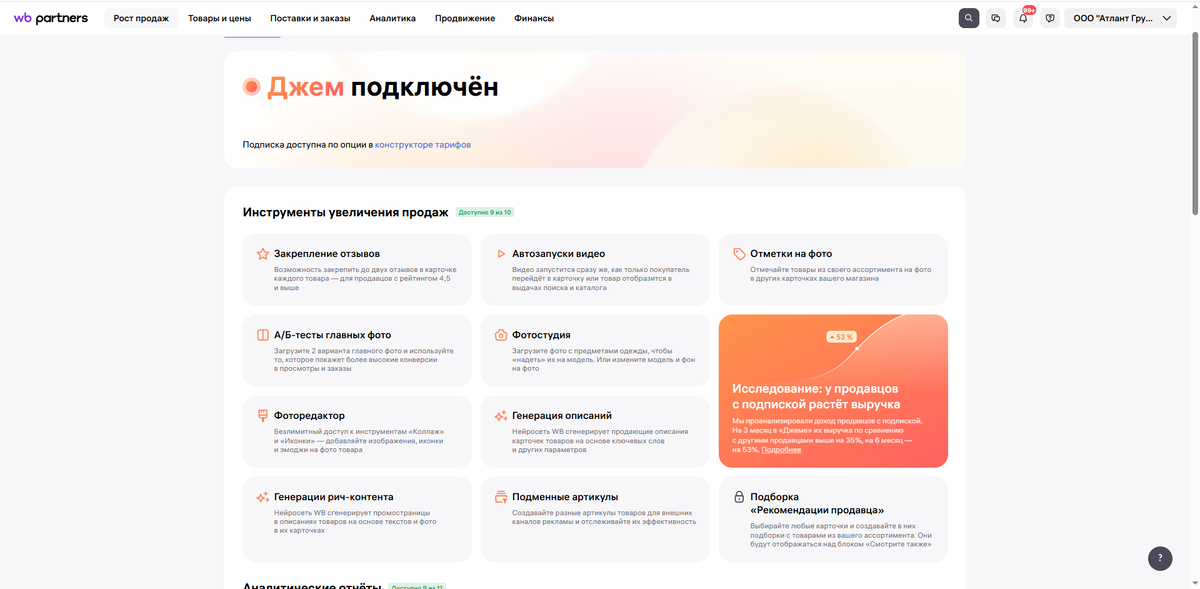The height and width of the screenshot is (589, 1200).
Task: Switch to the Рост продаж tab
Action: coord(141,17)
